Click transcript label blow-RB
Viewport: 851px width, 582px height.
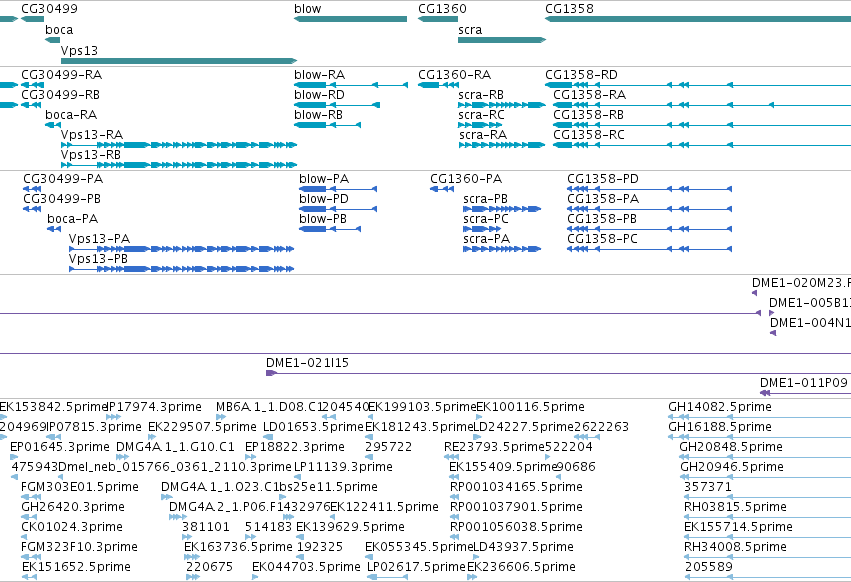coord(319,115)
